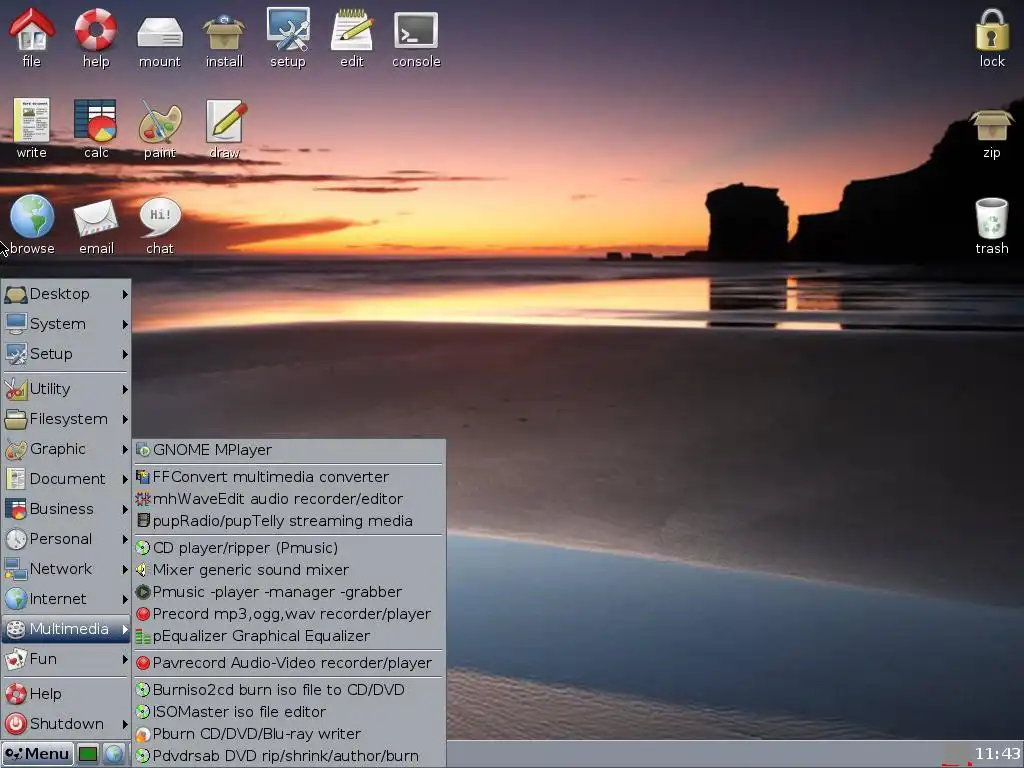Click the Menu start button
The width and height of the screenshot is (1024, 768).
click(x=37, y=754)
